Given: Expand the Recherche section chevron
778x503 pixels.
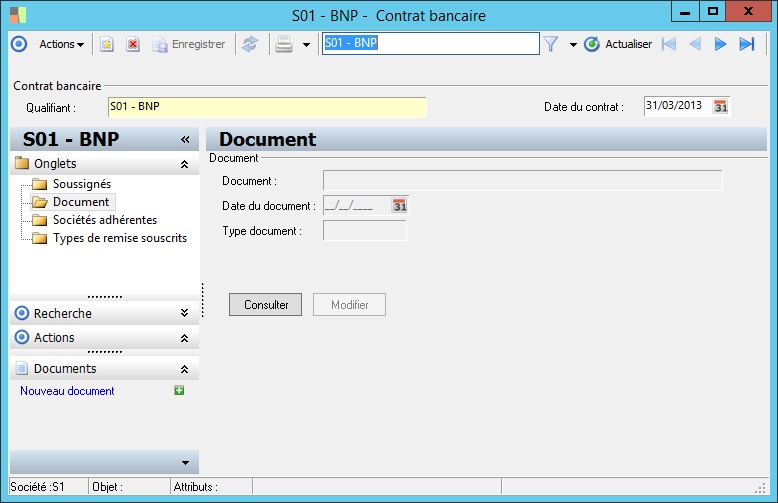Looking at the screenshot, I should (x=185, y=313).
